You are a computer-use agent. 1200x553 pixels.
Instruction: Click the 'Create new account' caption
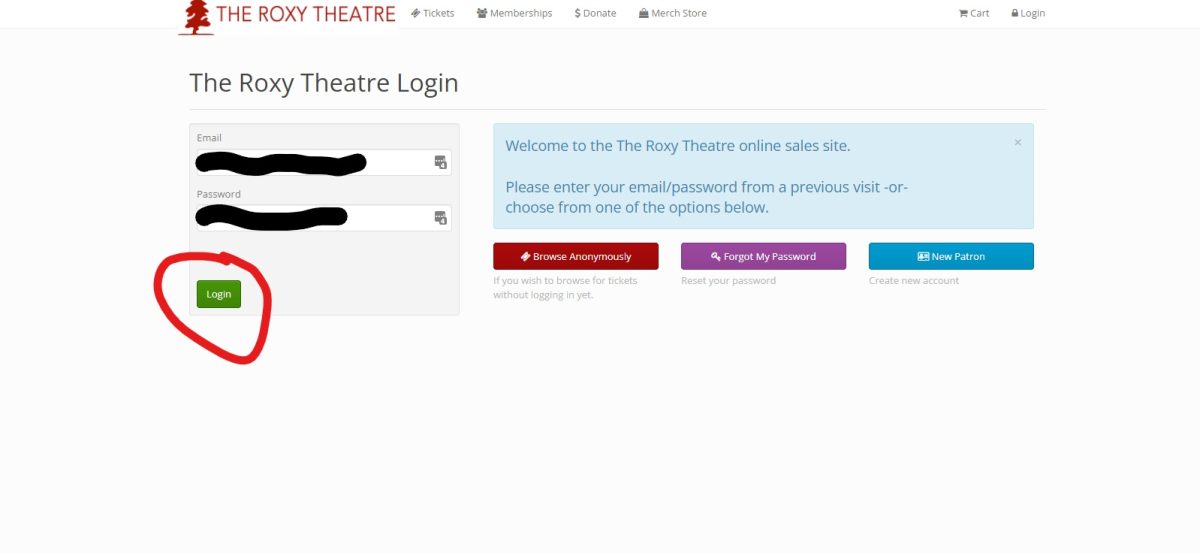point(914,281)
